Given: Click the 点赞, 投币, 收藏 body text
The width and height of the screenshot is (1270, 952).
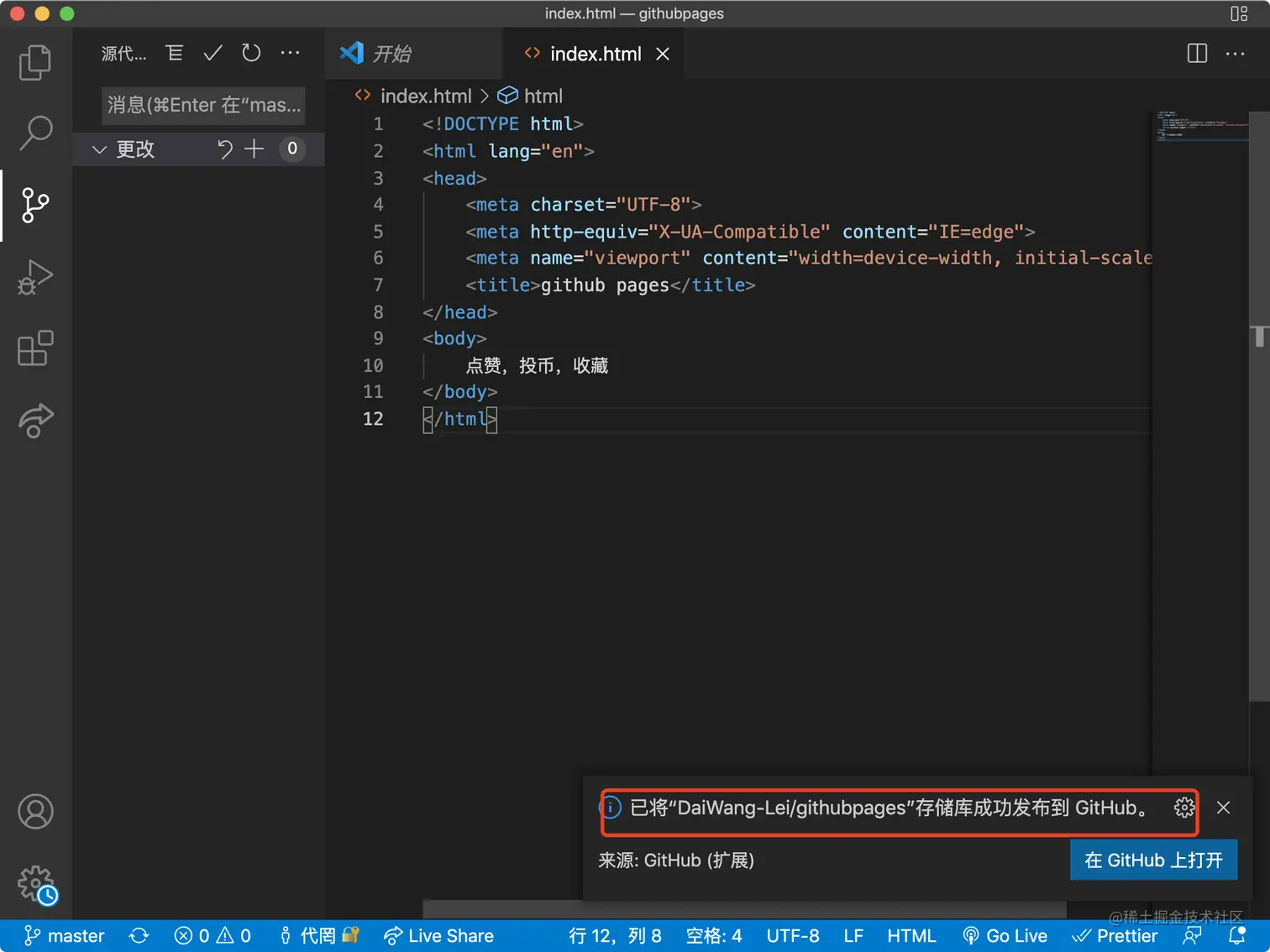Looking at the screenshot, I should click(537, 366).
